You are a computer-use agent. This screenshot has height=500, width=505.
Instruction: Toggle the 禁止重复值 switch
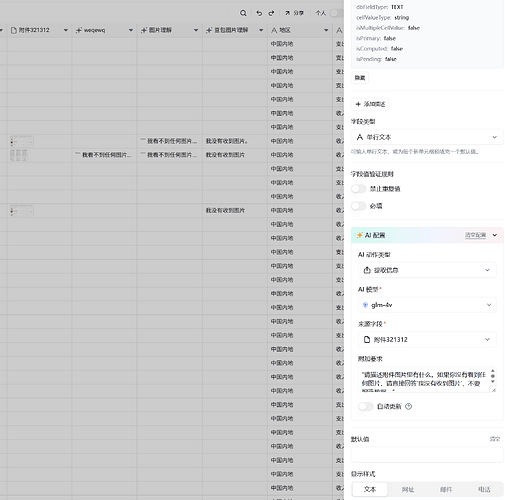pyautogui.click(x=359, y=189)
